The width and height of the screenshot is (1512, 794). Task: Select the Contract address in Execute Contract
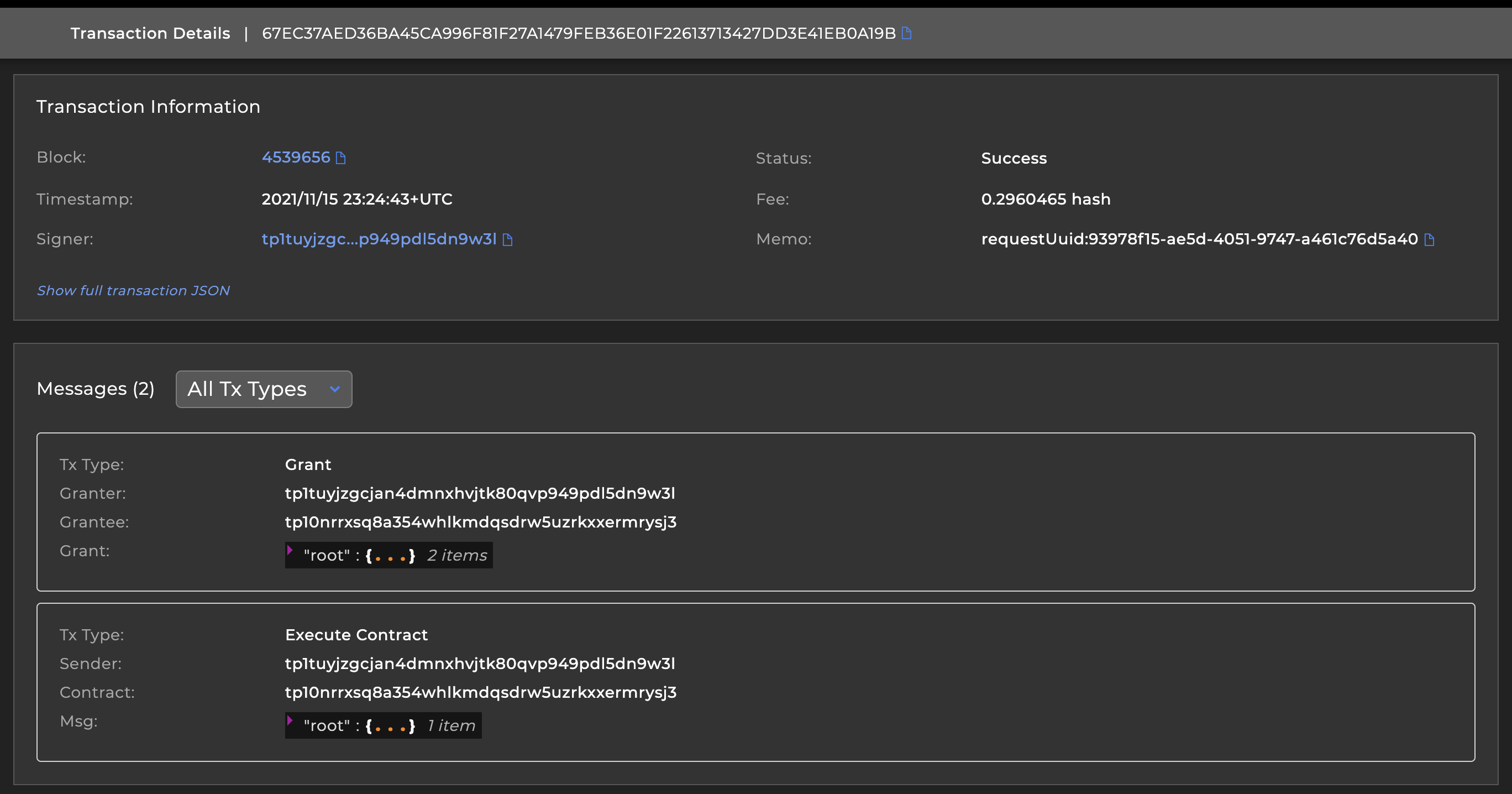(481, 692)
